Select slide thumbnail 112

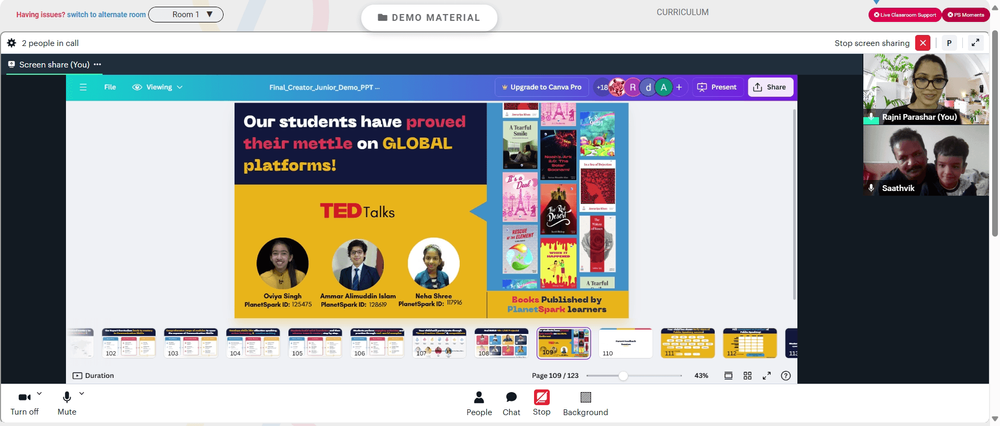(x=750, y=343)
